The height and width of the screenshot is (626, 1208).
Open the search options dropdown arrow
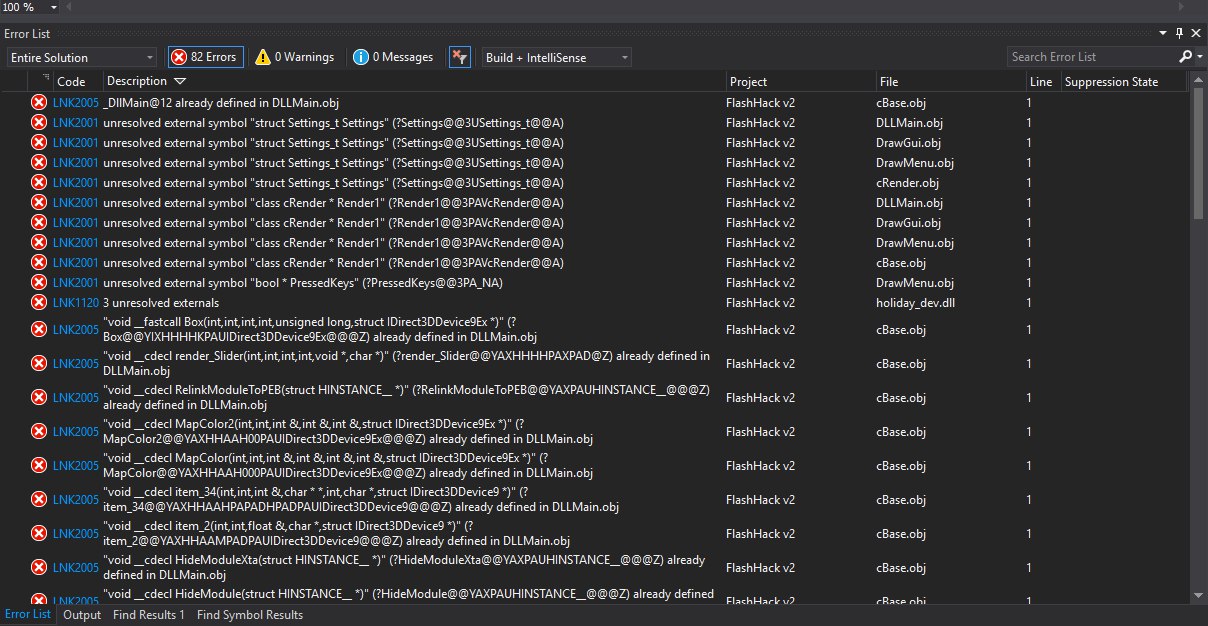click(x=1199, y=57)
